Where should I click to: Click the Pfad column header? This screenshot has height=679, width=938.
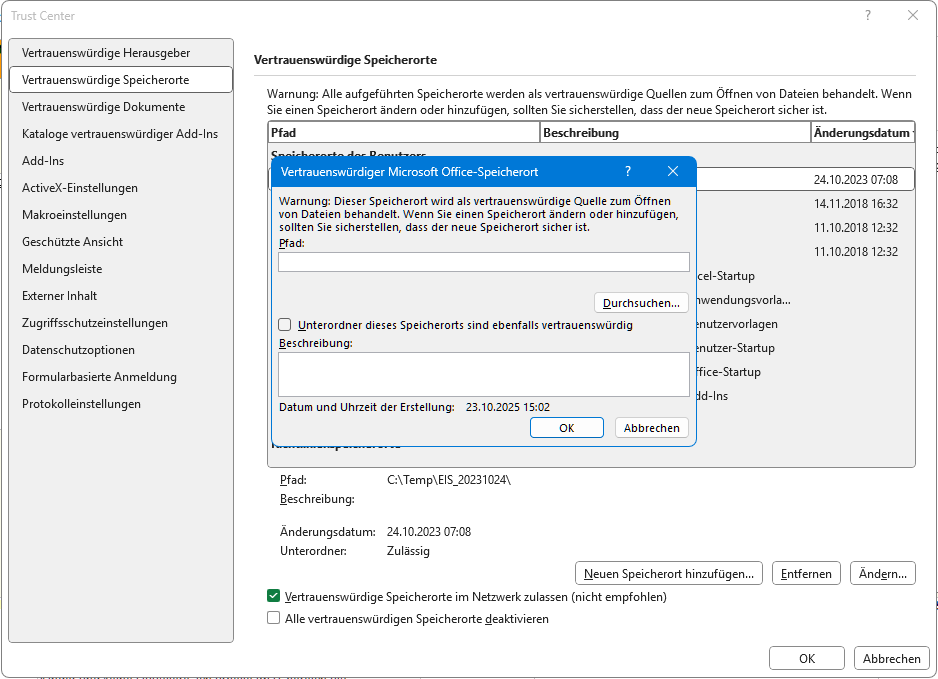[x=403, y=132]
